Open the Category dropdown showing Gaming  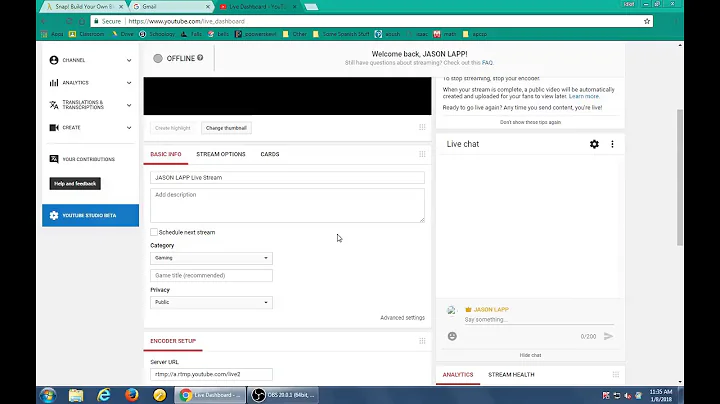click(x=211, y=258)
